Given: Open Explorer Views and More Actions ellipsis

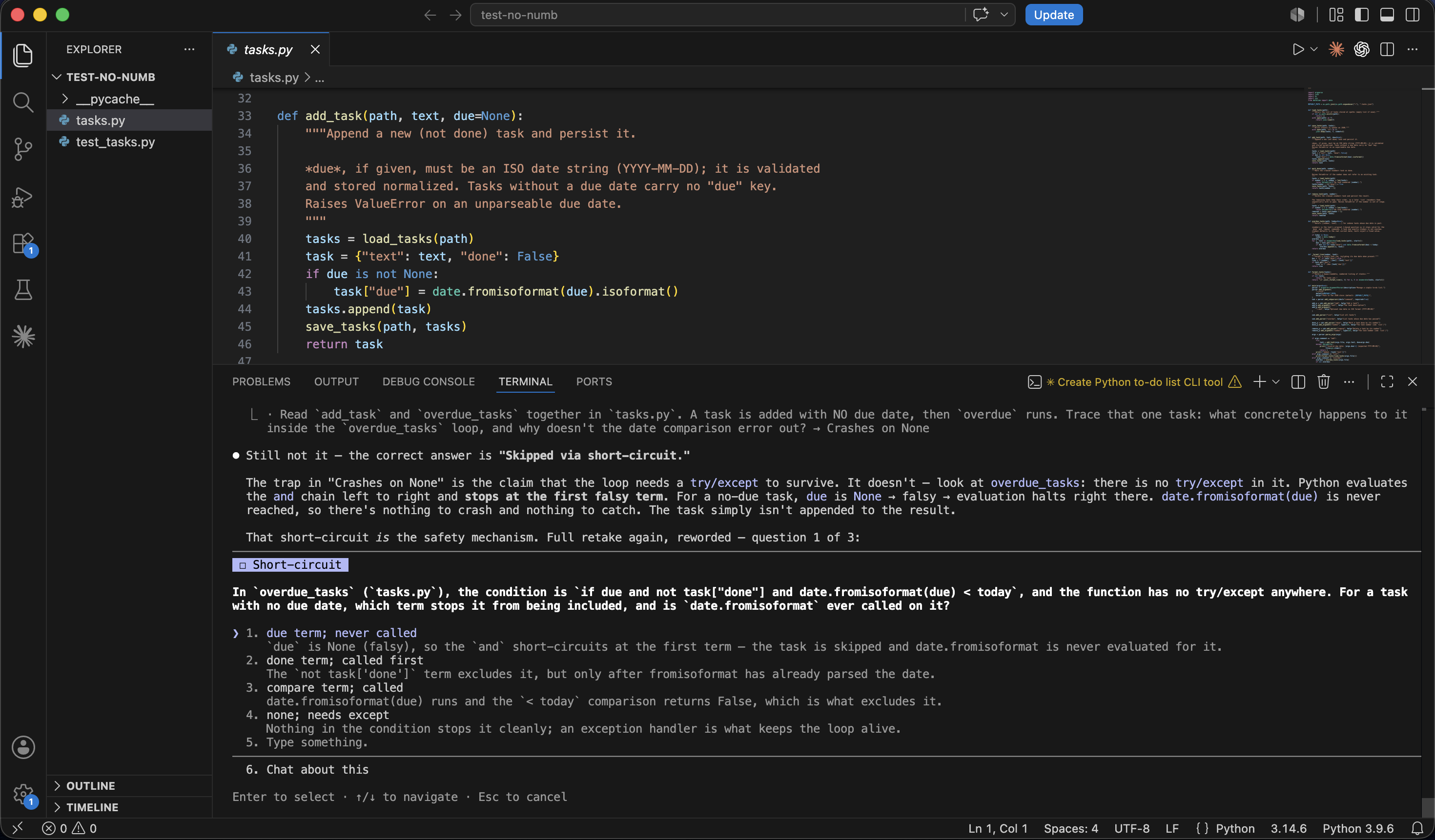Looking at the screenshot, I should tap(189, 50).
